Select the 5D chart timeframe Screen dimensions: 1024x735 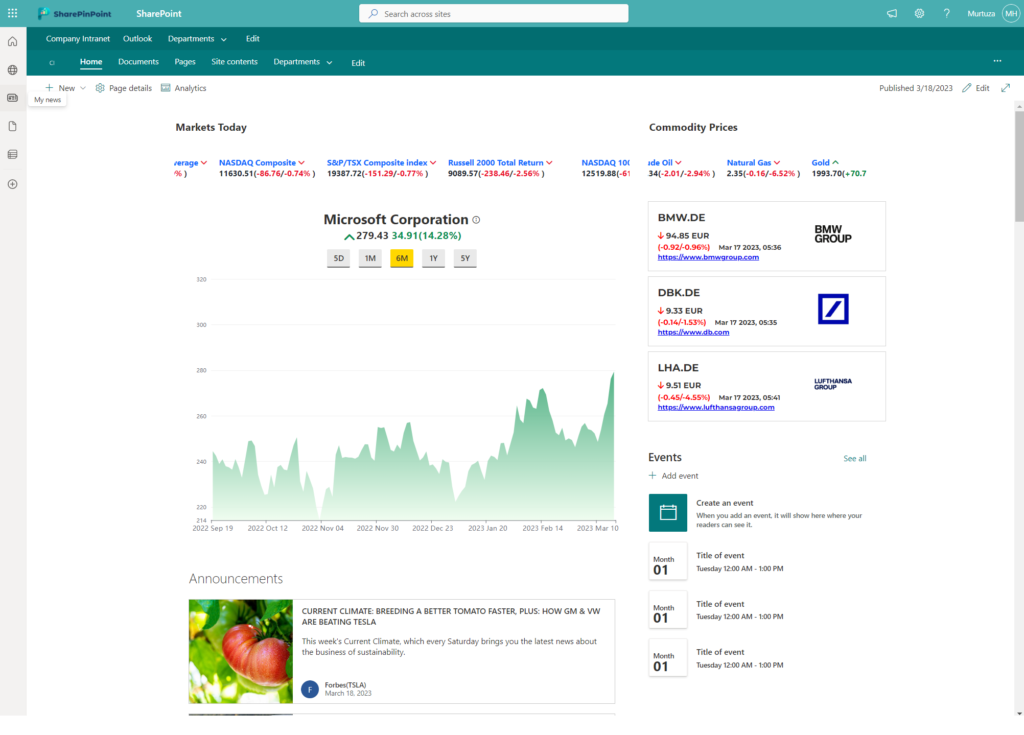click(x=338, y=257)
